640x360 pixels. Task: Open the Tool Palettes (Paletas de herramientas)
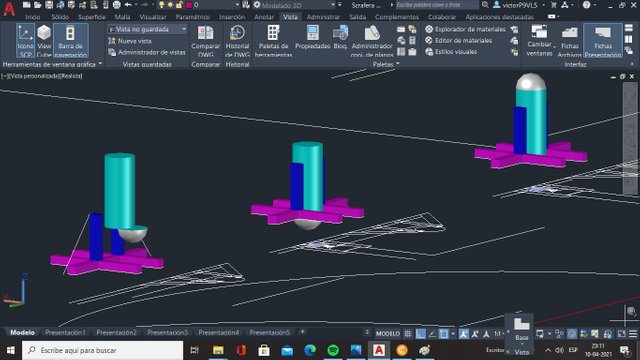(273, 41)
